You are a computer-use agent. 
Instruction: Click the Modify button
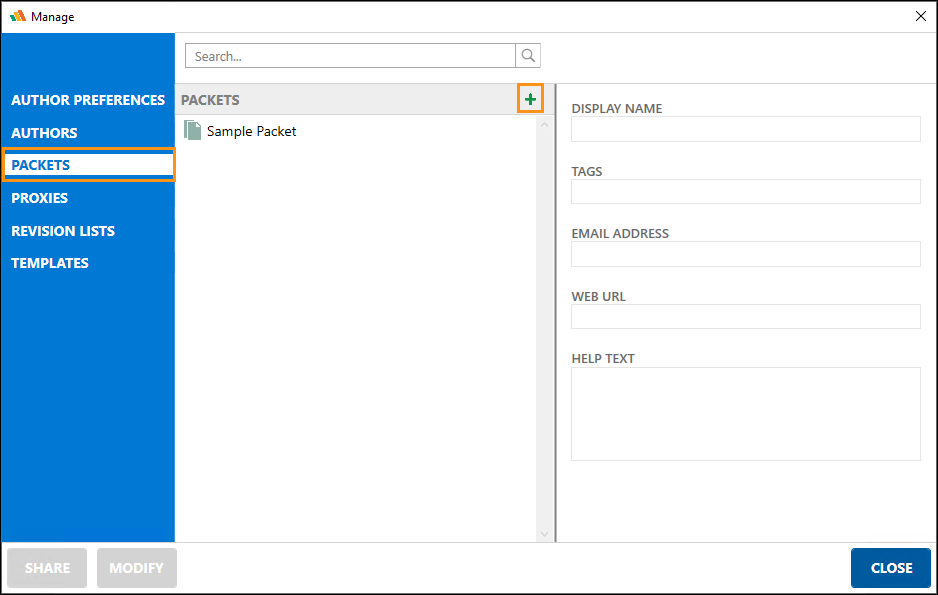(136, 568)
